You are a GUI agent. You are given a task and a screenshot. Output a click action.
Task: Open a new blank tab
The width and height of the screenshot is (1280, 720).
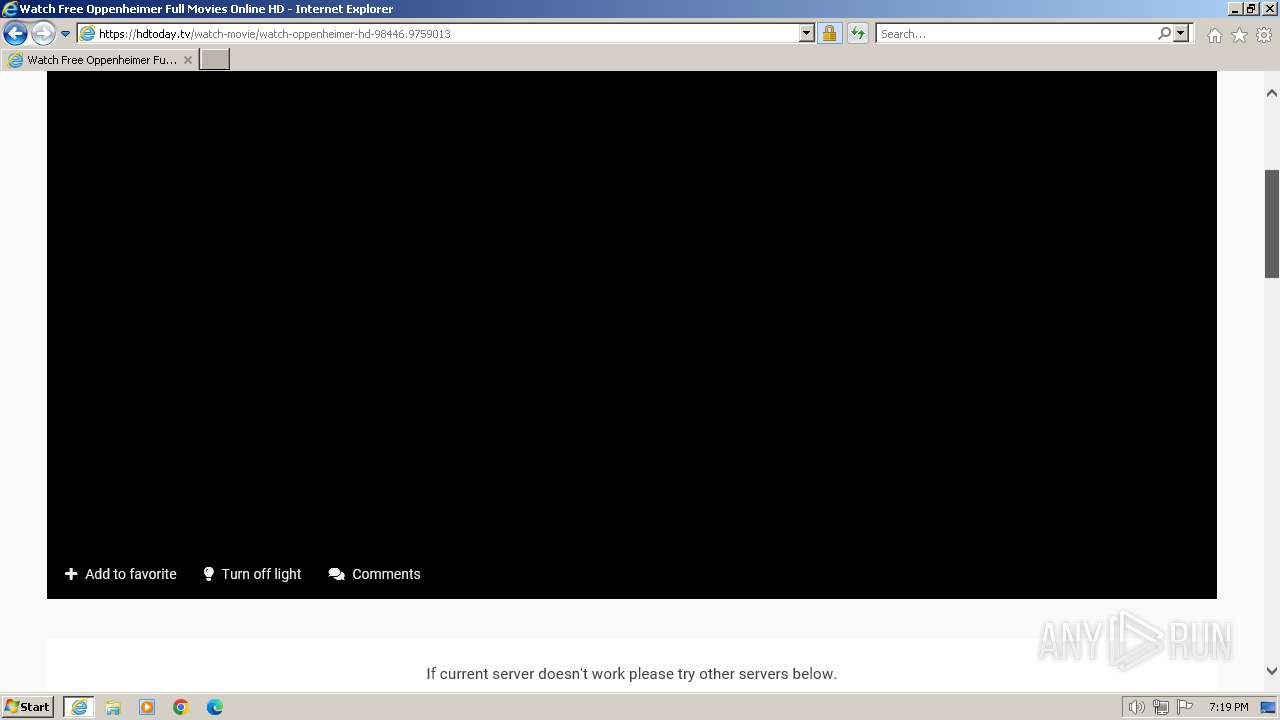(x=214, y=60)
